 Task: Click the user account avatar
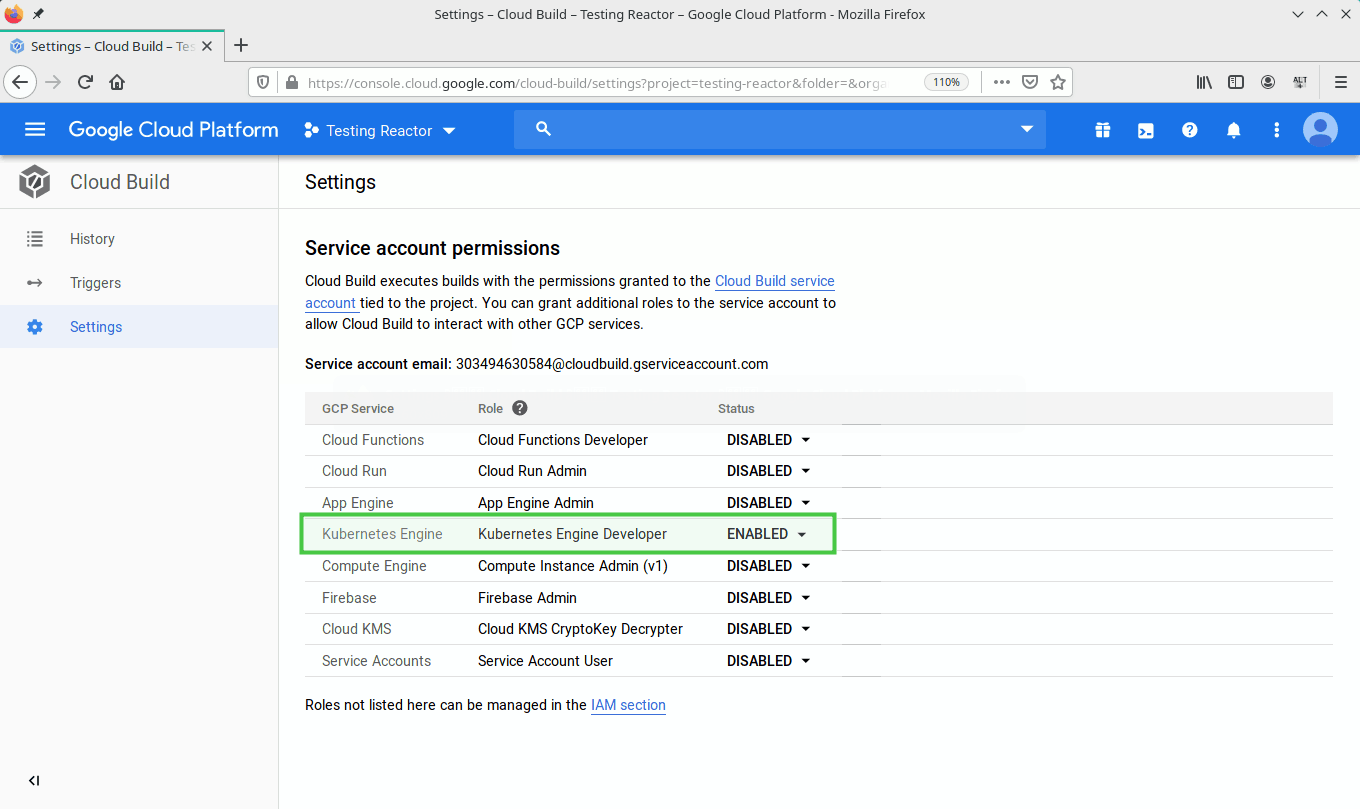[x=1320, y=130]
